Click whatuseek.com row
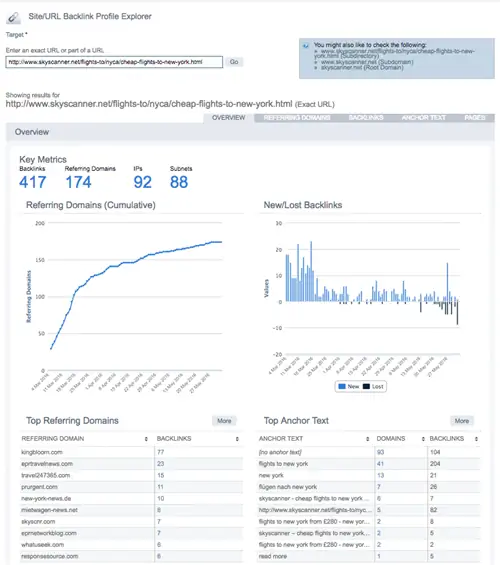Screen dimensions: 500x565 (x=131, y=544)
